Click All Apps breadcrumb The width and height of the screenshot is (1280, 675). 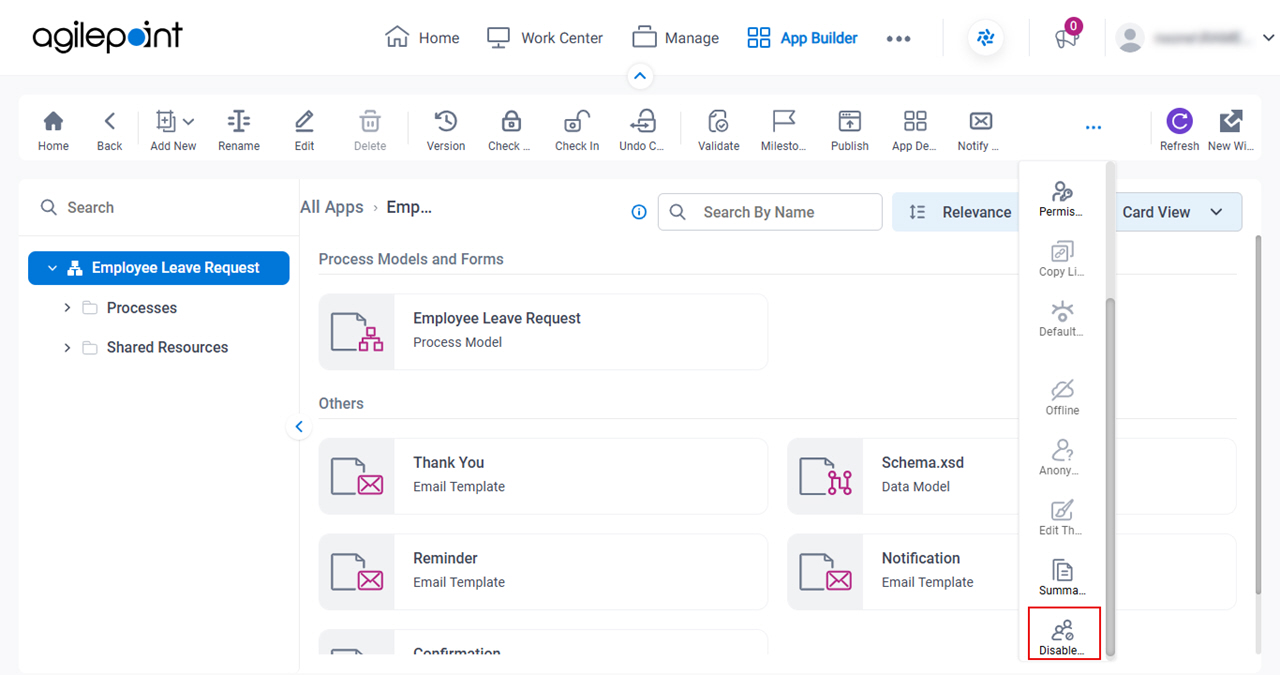click(332, 207)
